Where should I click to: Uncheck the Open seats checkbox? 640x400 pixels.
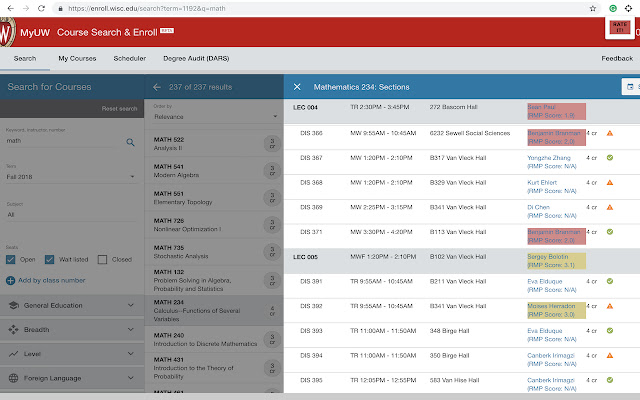click(11, 259)
